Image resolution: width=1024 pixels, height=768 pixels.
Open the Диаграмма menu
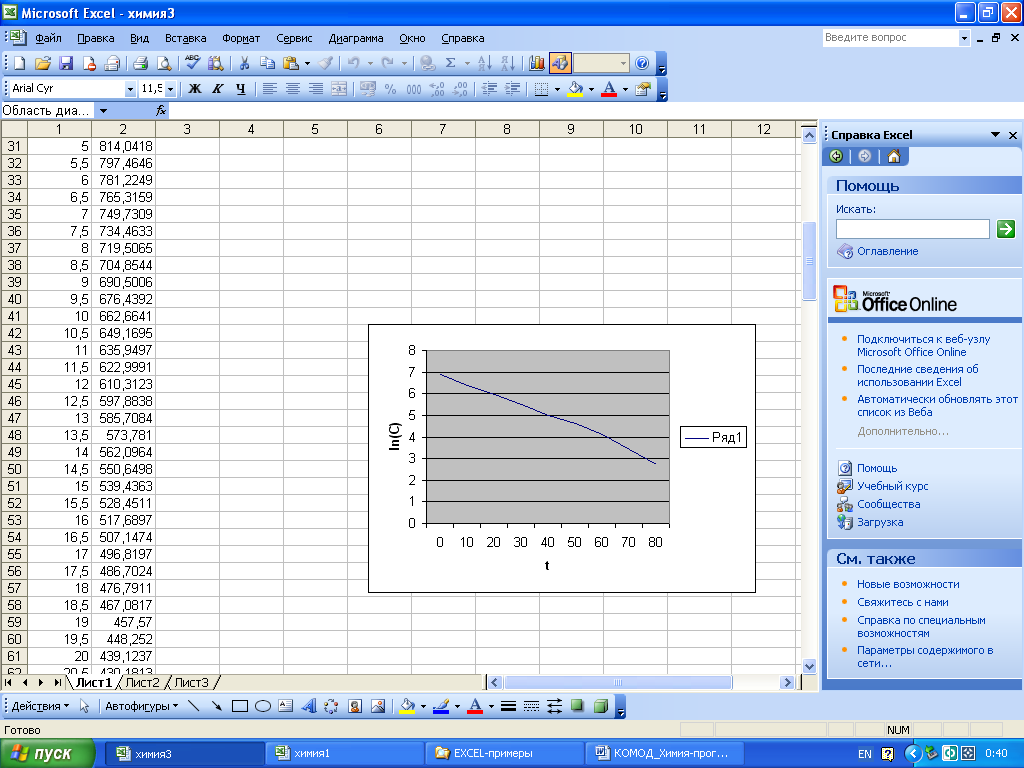click(355, 38)
